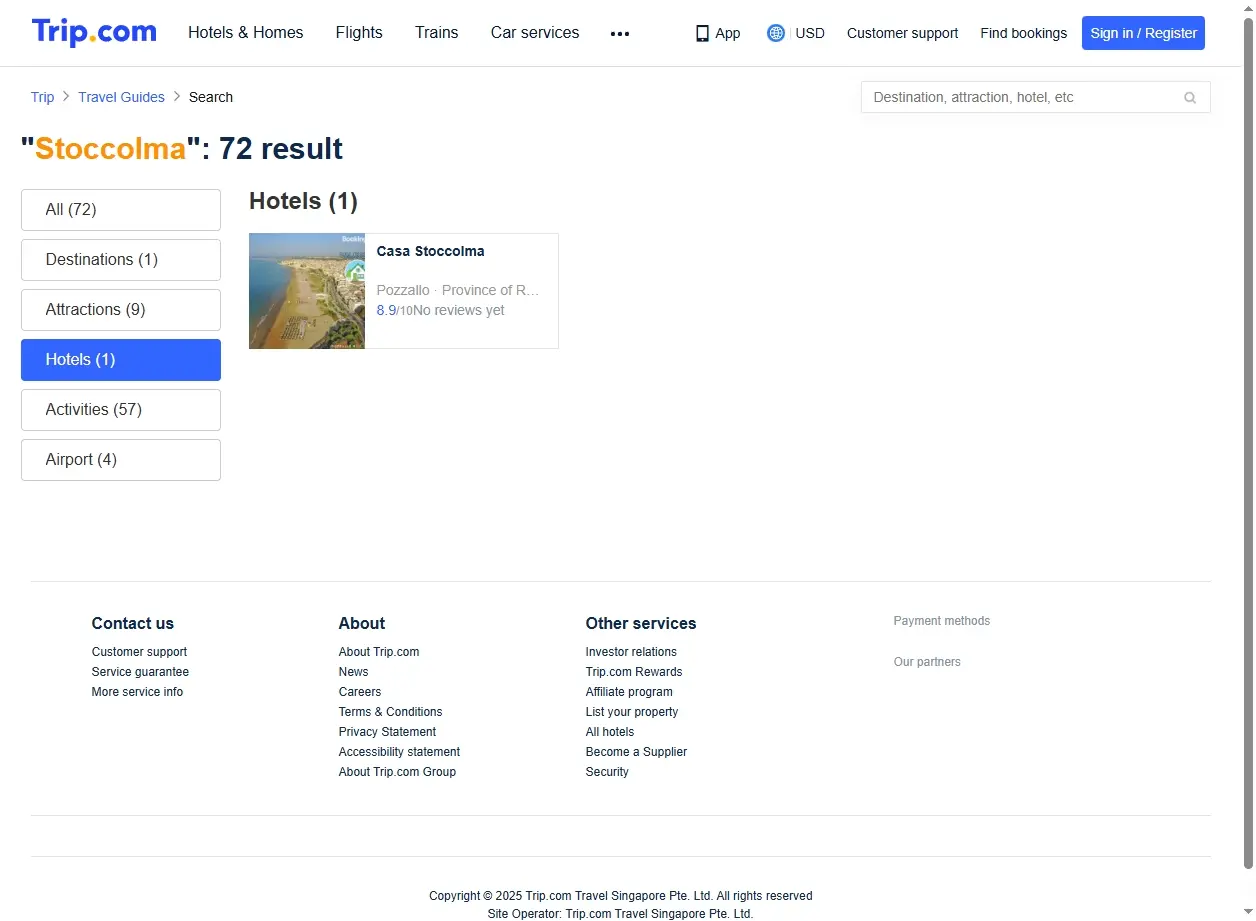Image resolution: width=1256 pixels, height=921 pixels.
Task: Open News link in footer
Action: (353, 672)
